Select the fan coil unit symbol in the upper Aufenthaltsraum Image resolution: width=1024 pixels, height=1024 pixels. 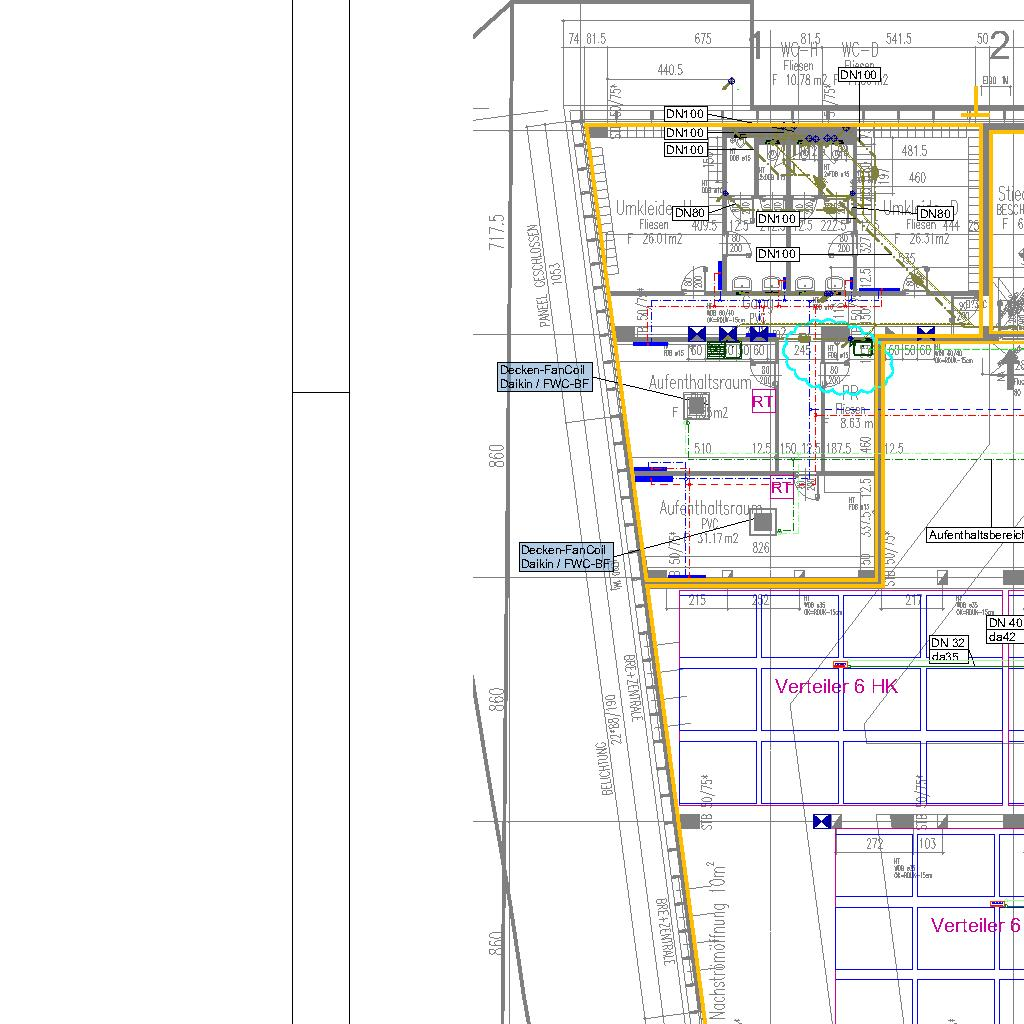point(697,406)
